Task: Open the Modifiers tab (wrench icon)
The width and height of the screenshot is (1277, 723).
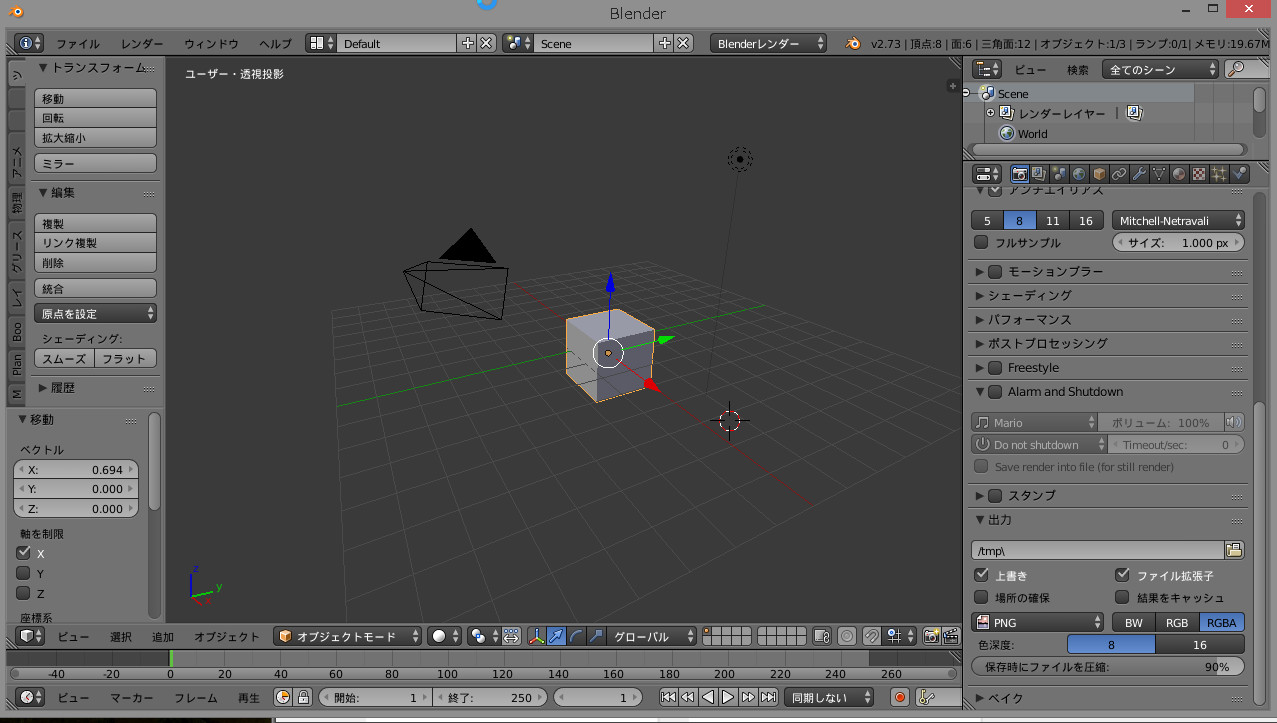Action: 1139,174
